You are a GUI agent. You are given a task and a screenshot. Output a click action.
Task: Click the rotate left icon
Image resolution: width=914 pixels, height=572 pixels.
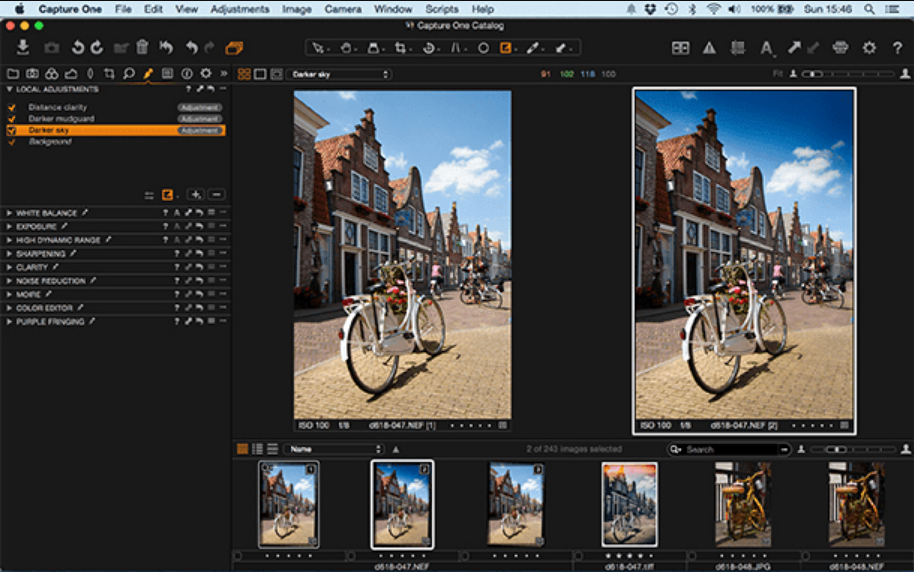(x=77, y=47)
